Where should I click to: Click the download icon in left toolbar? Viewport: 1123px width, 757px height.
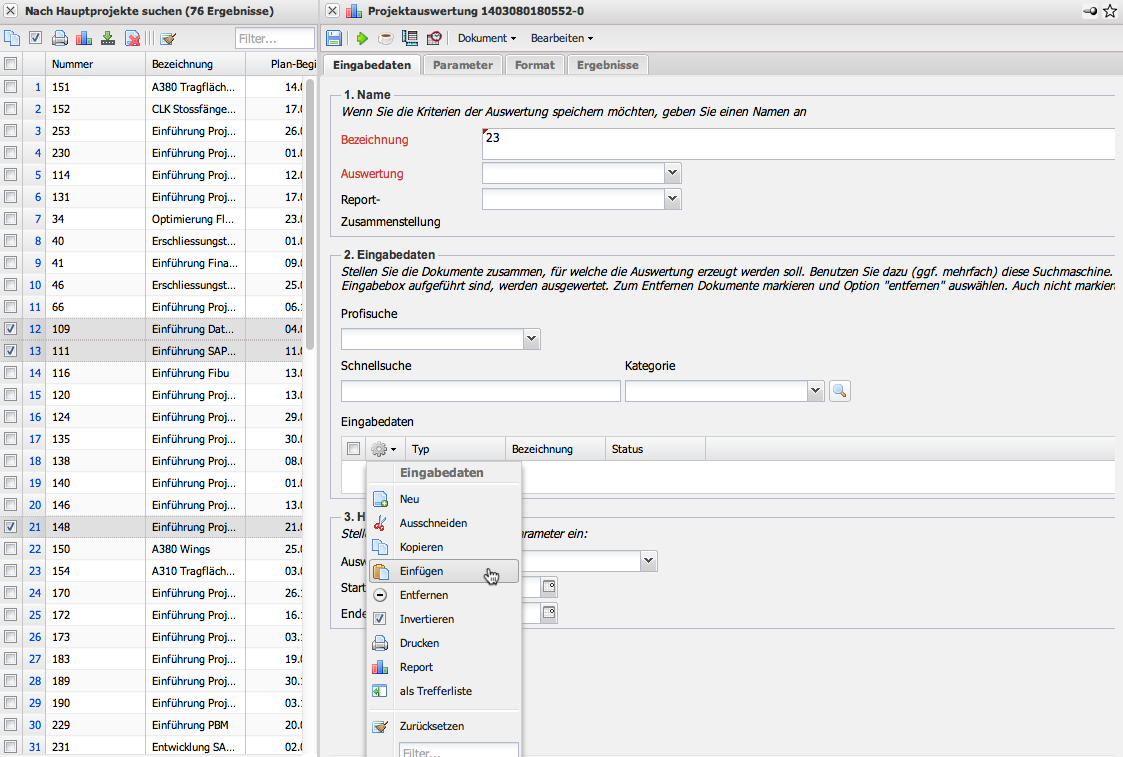[x=108, y=38]
